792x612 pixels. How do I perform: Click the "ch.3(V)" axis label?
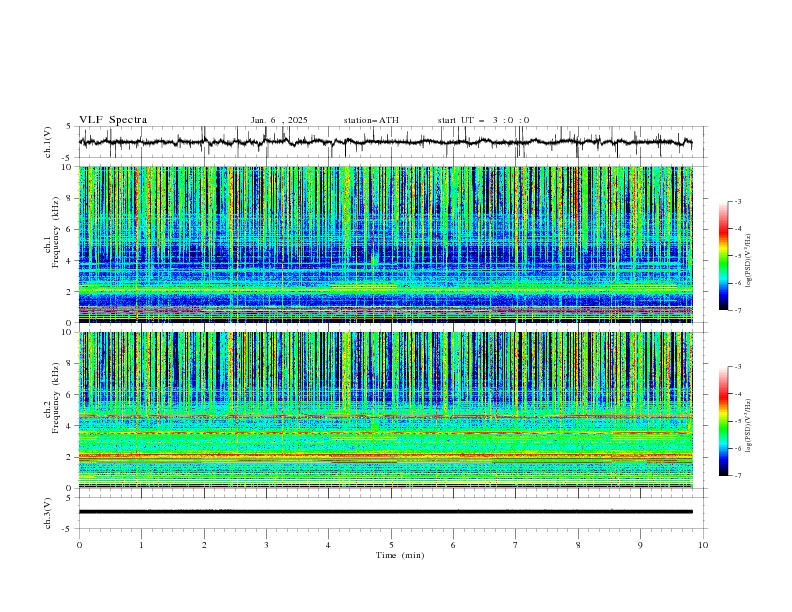48,513
